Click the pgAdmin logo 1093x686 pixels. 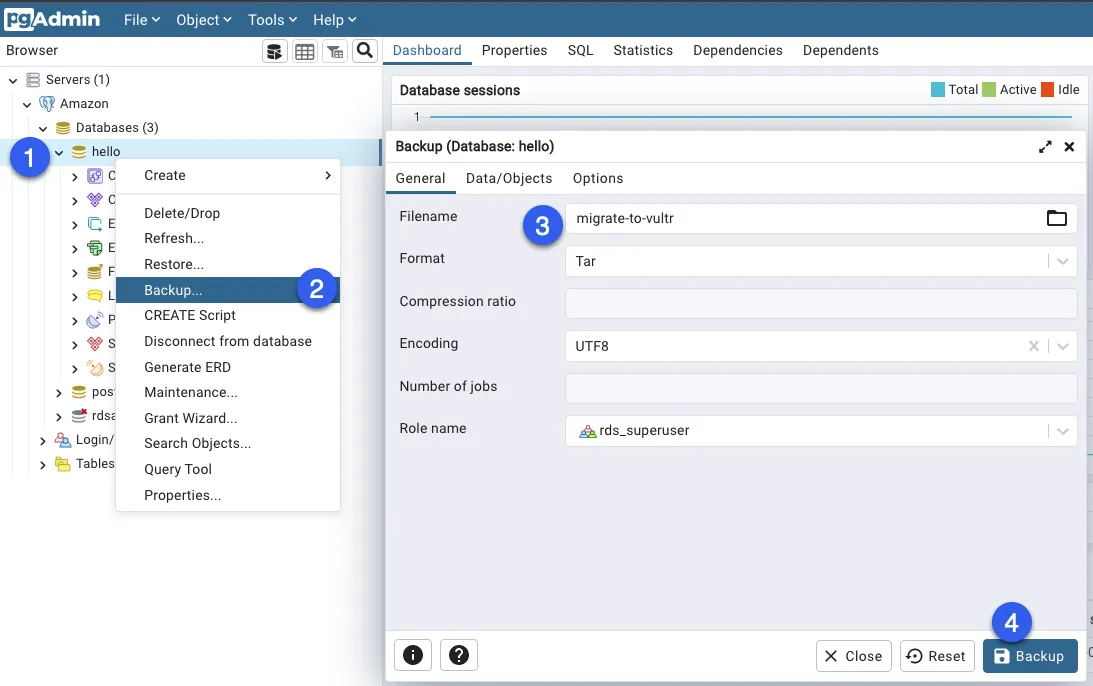pyautogui.click(x=52, y=19)
